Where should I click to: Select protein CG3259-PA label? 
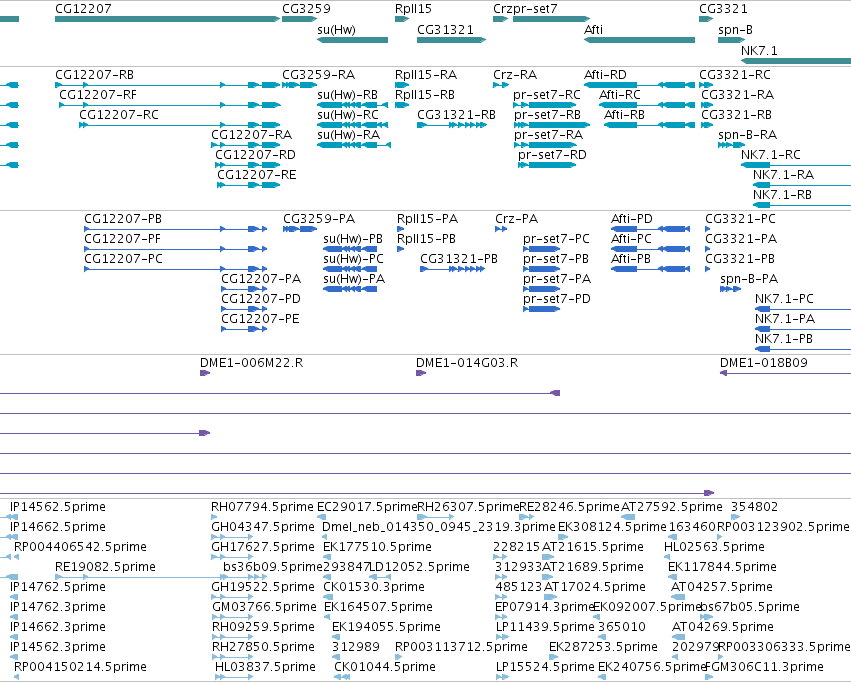coord(319,219)
